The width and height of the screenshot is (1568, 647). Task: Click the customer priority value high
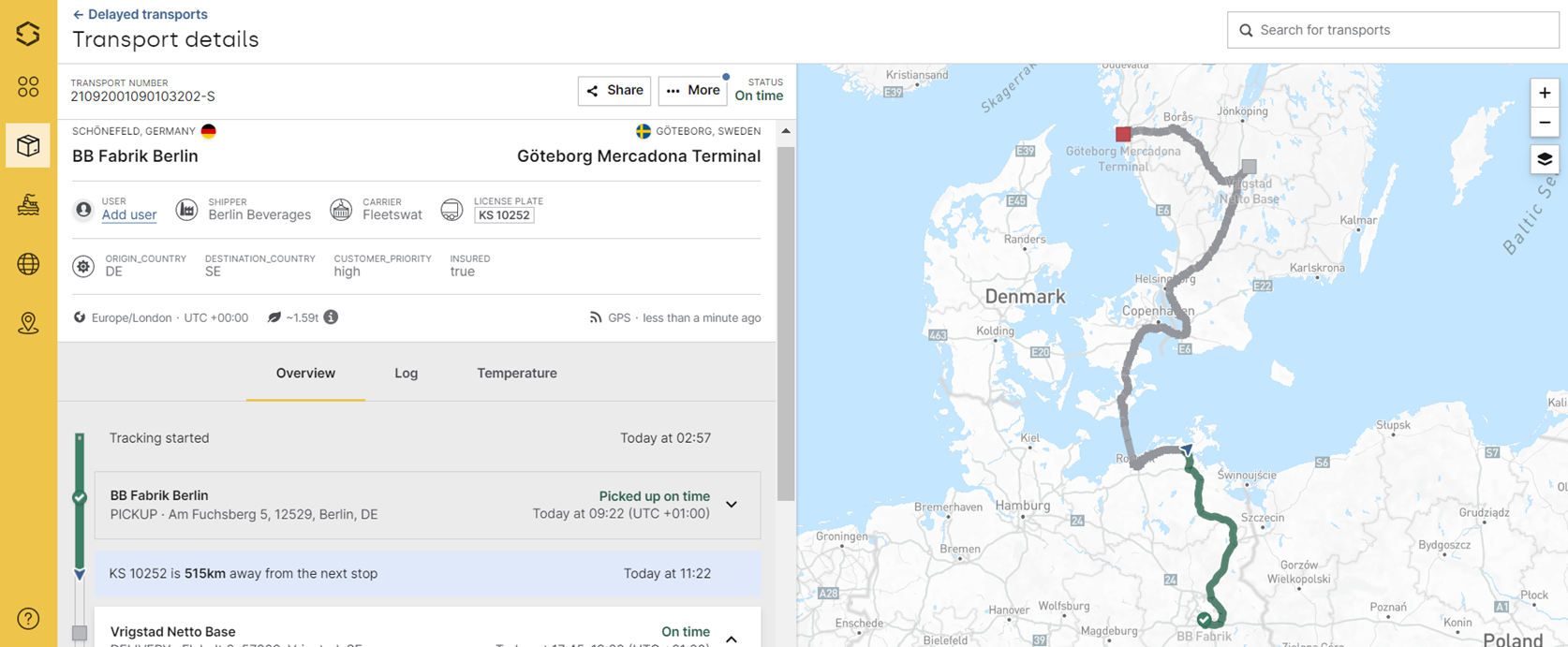348,272
